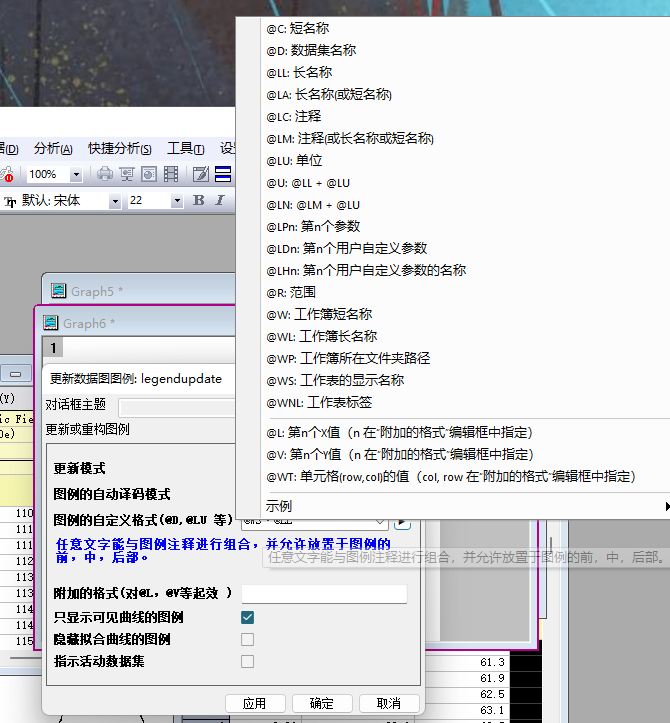Click the Print toolbar icon
This screenshot has width=670, height=723.
pyautogui.click(x=105, y=174)
